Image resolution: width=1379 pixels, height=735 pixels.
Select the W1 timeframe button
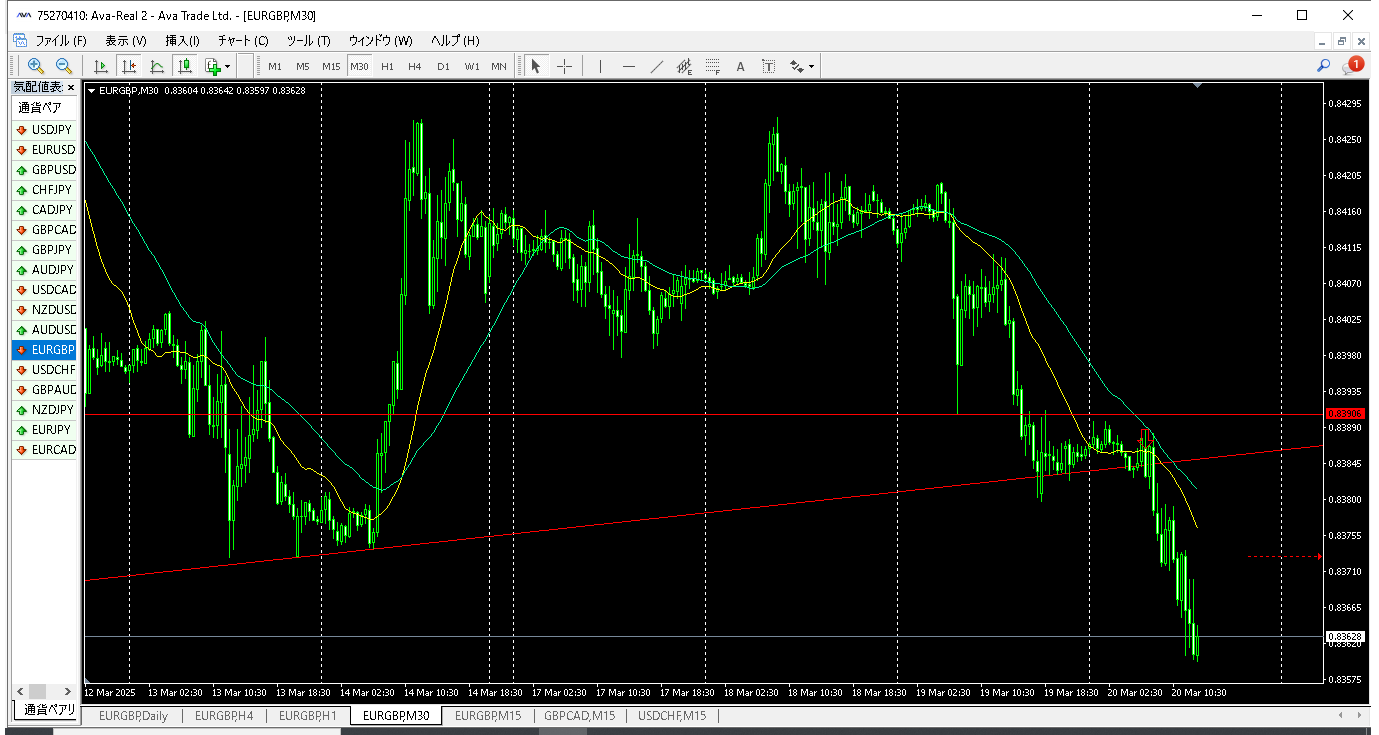tap(471, 67)
